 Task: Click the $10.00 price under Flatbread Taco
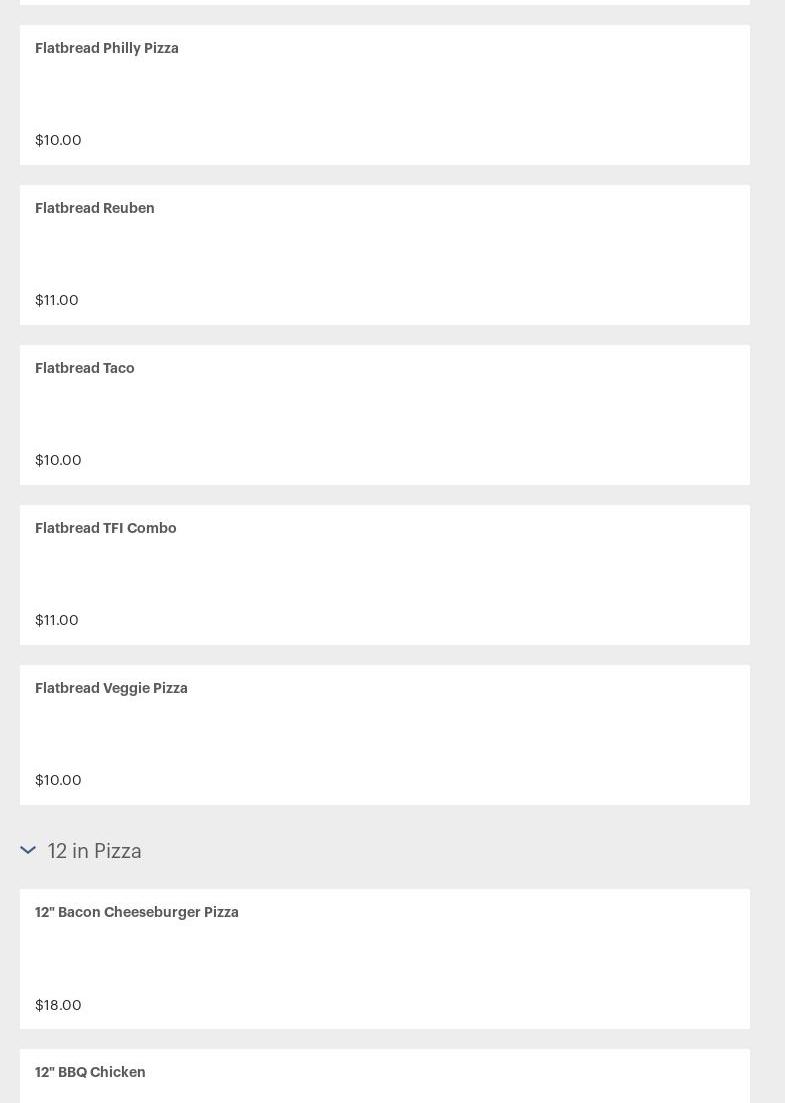58,460
